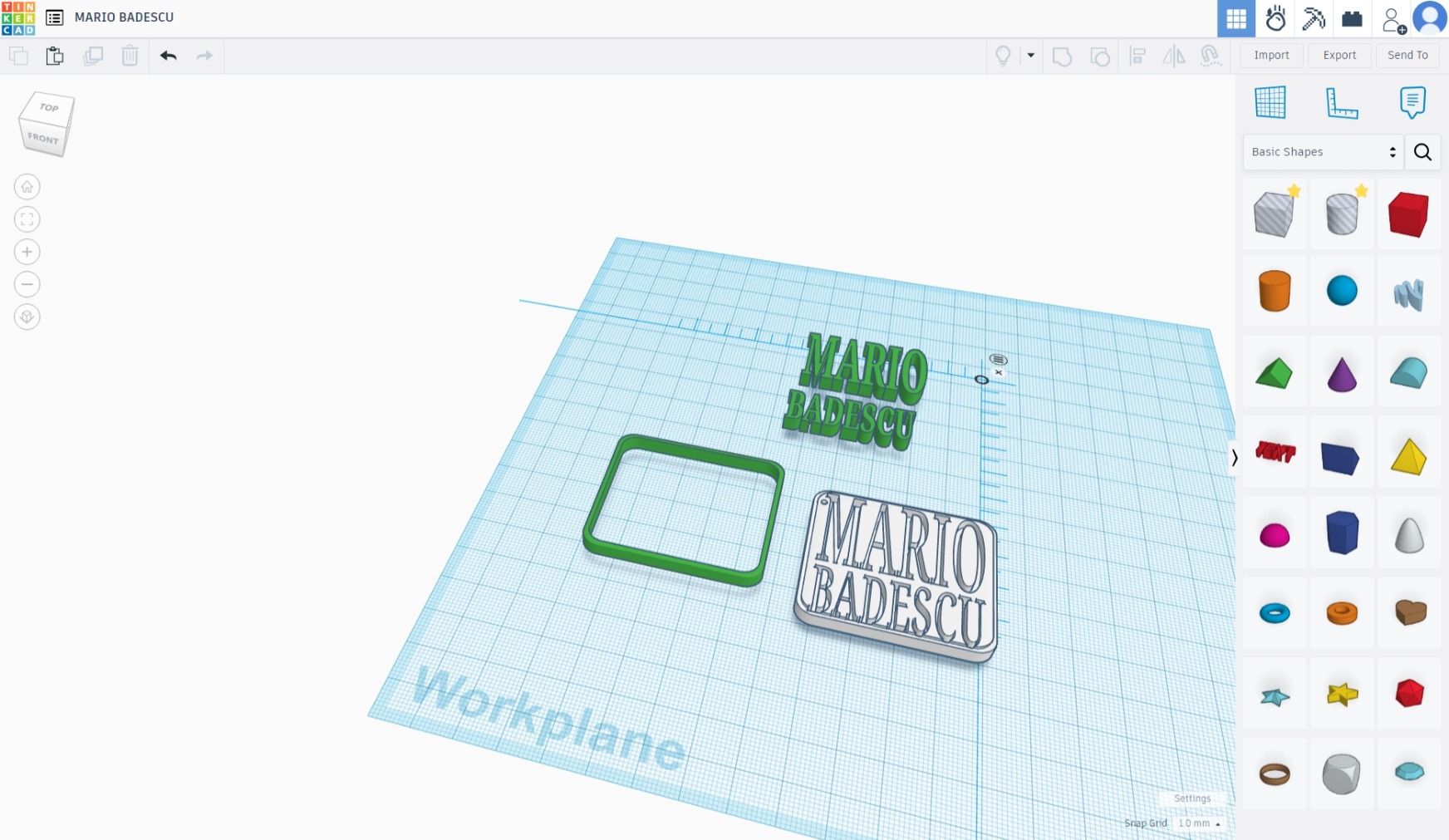Select the Workplane tool icon
Image resolution: width=1449 pixels, height=840 pixels.
click(x=1270, y=102)
